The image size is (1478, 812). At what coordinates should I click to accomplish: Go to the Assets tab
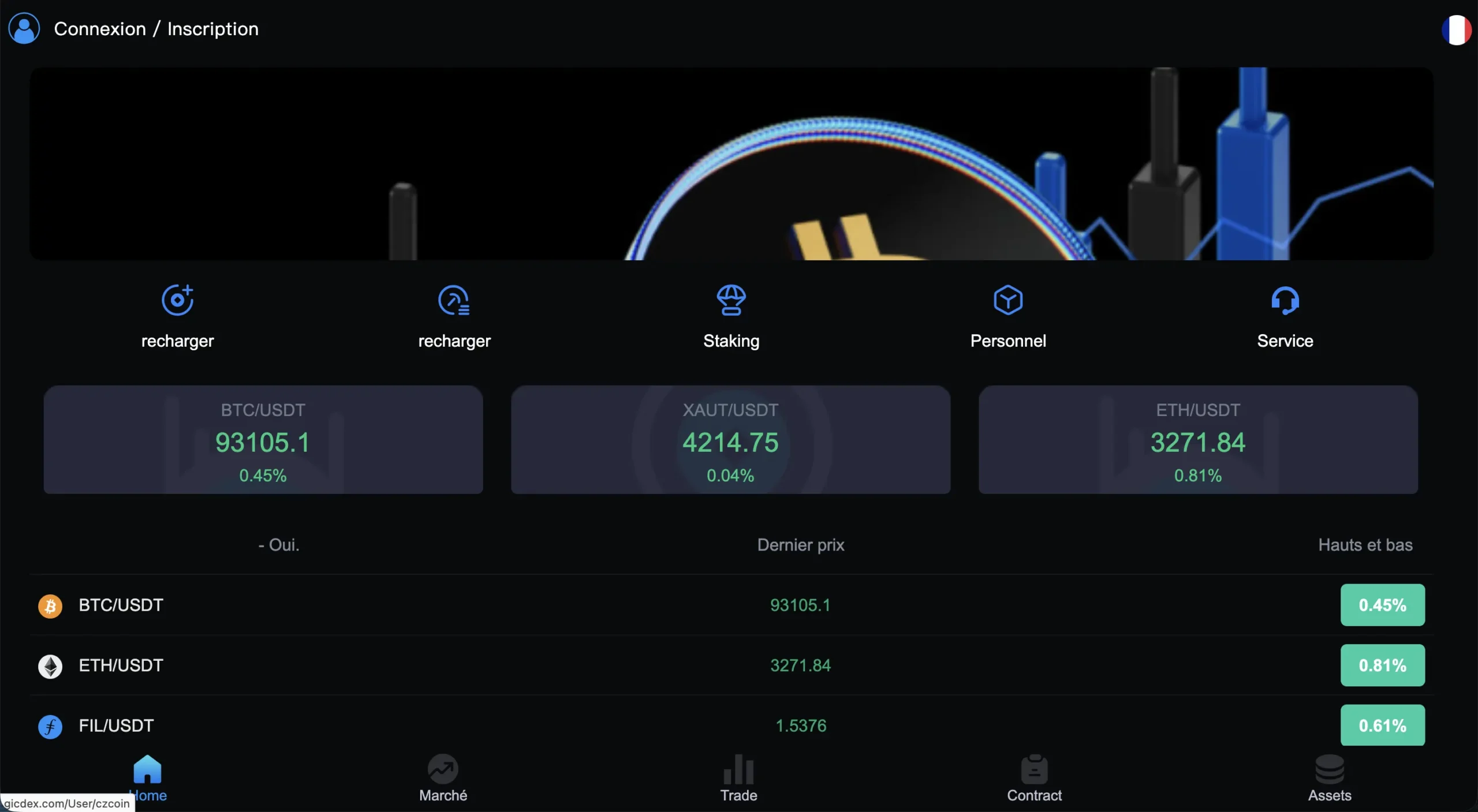(1330, 778)
